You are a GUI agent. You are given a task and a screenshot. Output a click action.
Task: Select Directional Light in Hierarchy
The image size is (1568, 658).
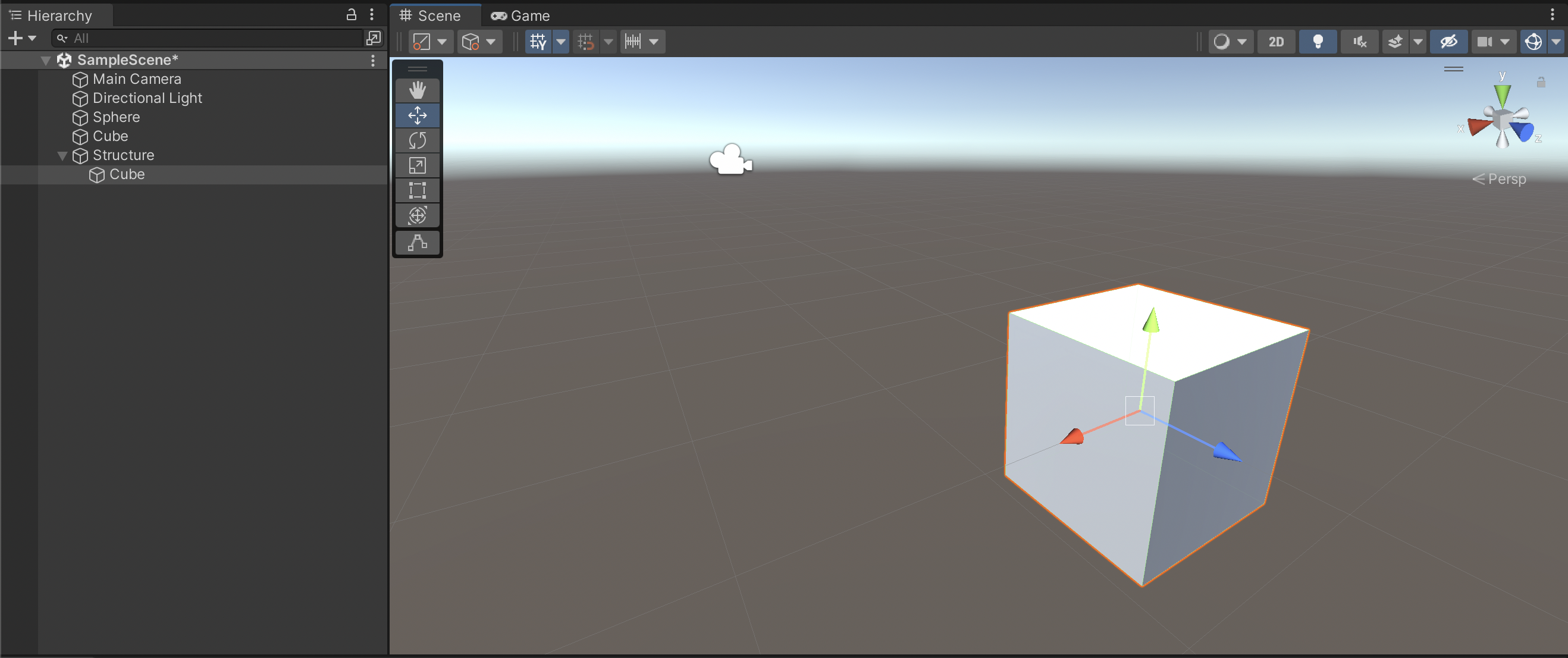pyautogui.click(x=147, y=98)
